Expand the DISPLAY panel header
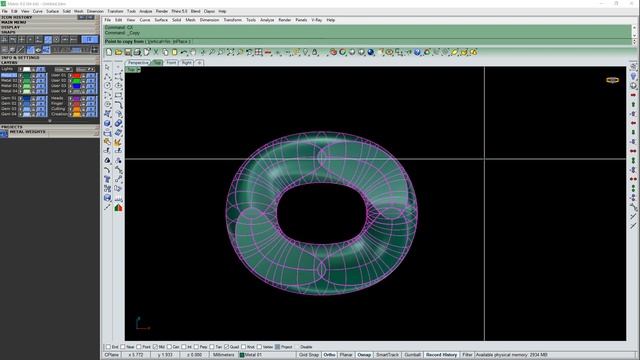The image size is (640, 360). tap(49, 27)
